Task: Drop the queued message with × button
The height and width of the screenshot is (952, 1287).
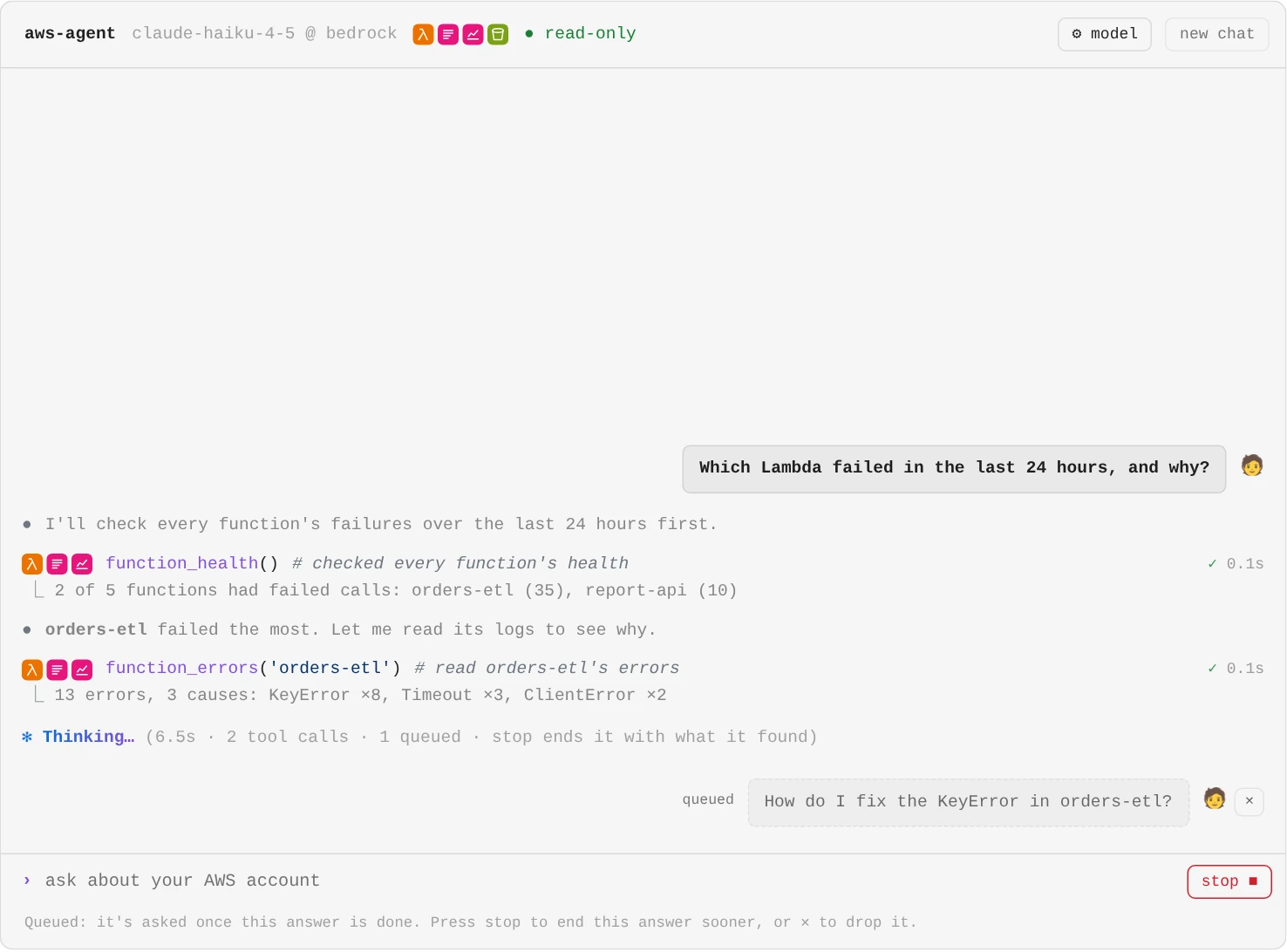Action: coord(1250,801)
